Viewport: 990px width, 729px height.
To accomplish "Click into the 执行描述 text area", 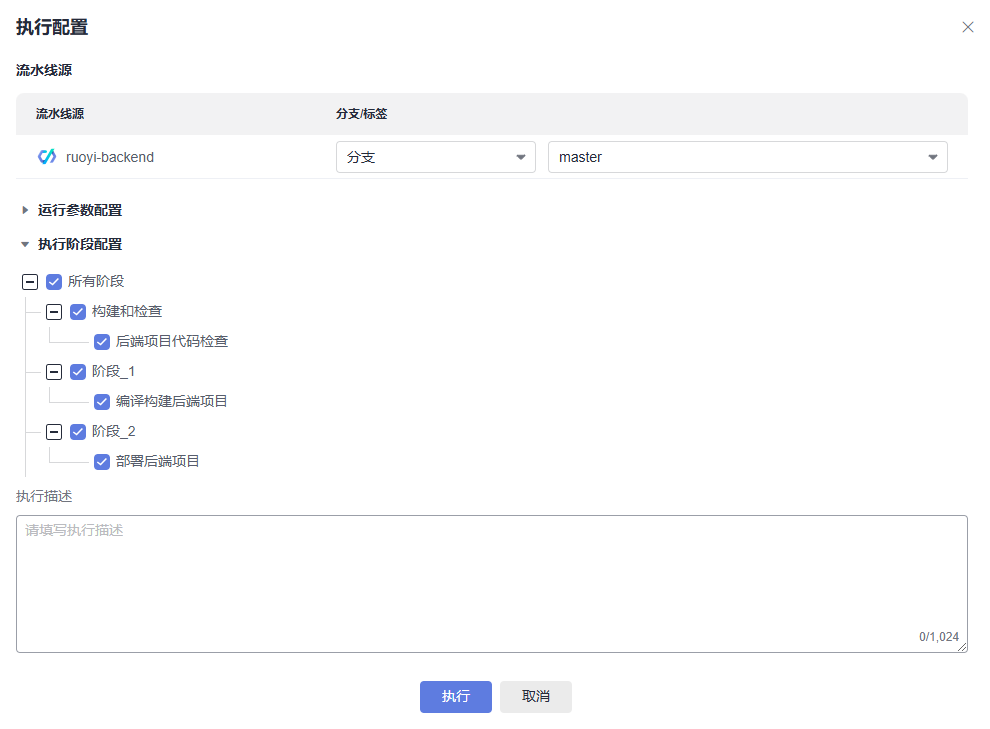I will (x=491, y=584).
